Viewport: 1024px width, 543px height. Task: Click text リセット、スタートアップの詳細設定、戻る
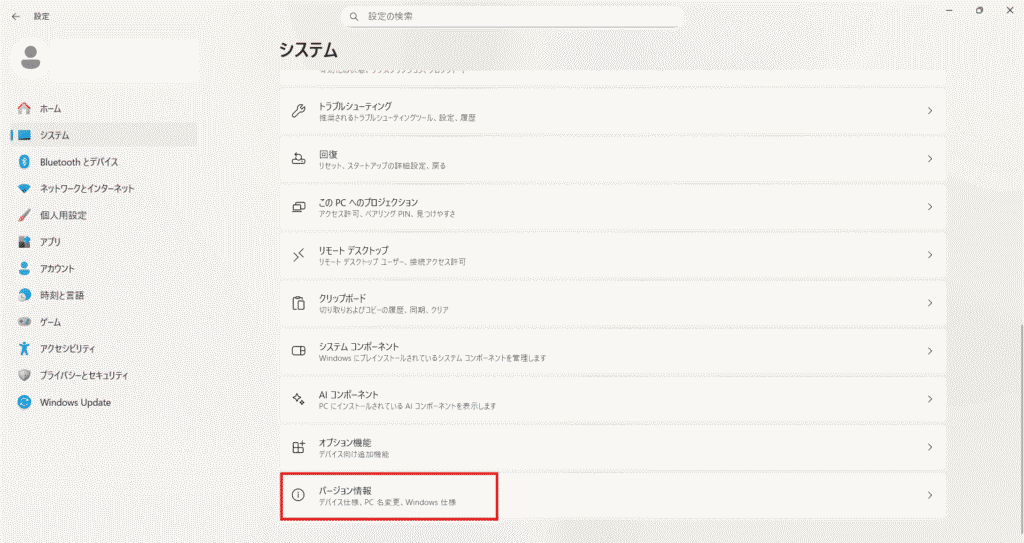(382, 166)
